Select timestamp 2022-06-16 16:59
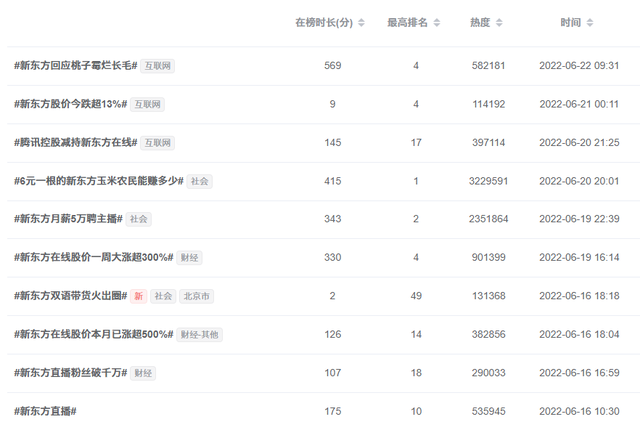Screen dimensions: 640x430 click(579, 373)
